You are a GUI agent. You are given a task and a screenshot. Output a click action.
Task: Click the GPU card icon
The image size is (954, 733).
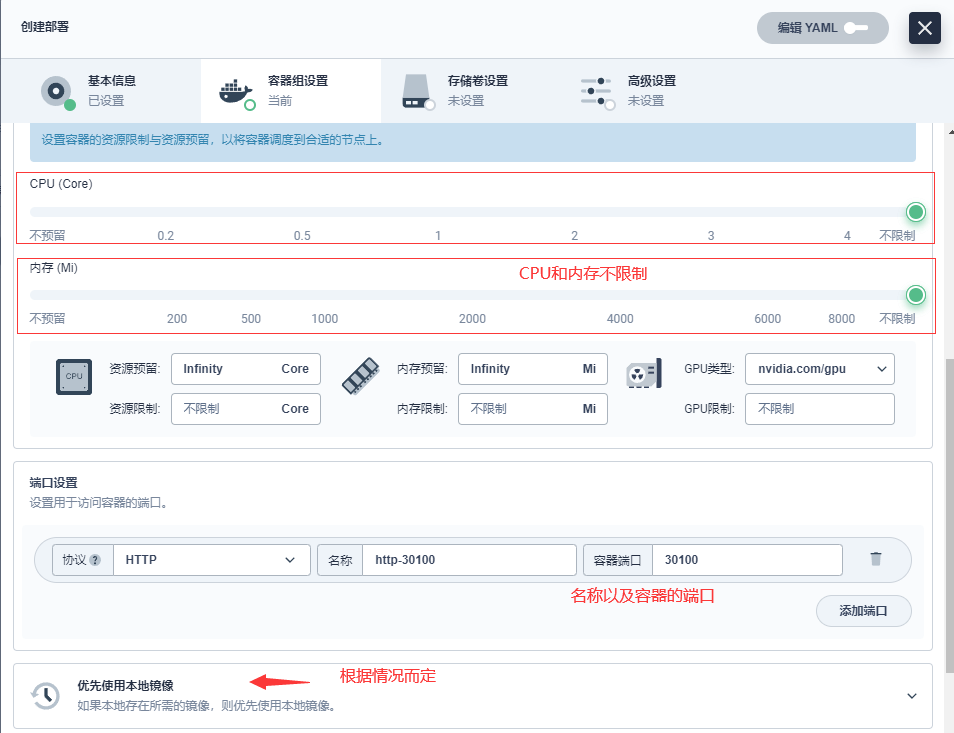pos(645,377)
